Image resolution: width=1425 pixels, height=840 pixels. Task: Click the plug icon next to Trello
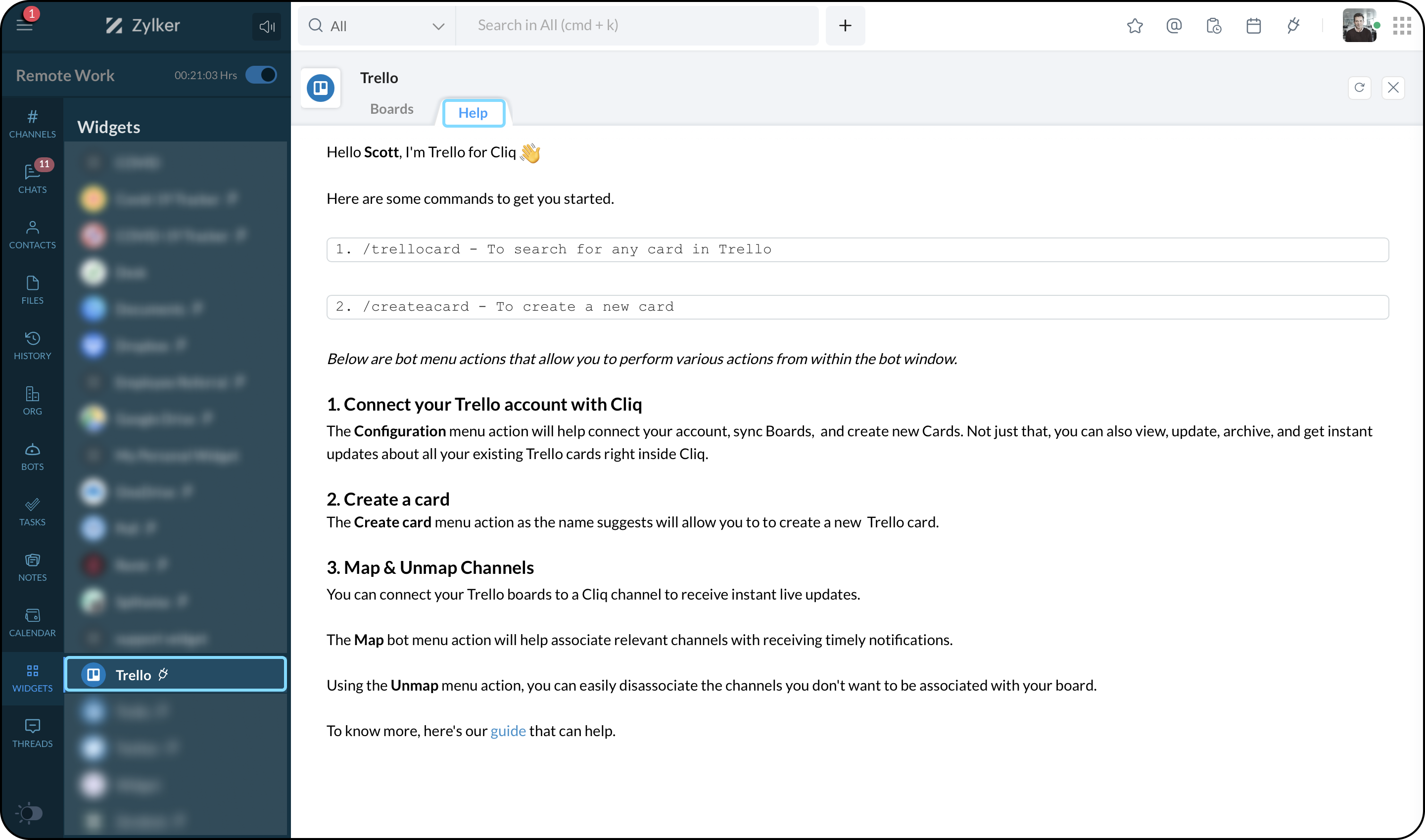pyautogui.click(x=164, y=674)
